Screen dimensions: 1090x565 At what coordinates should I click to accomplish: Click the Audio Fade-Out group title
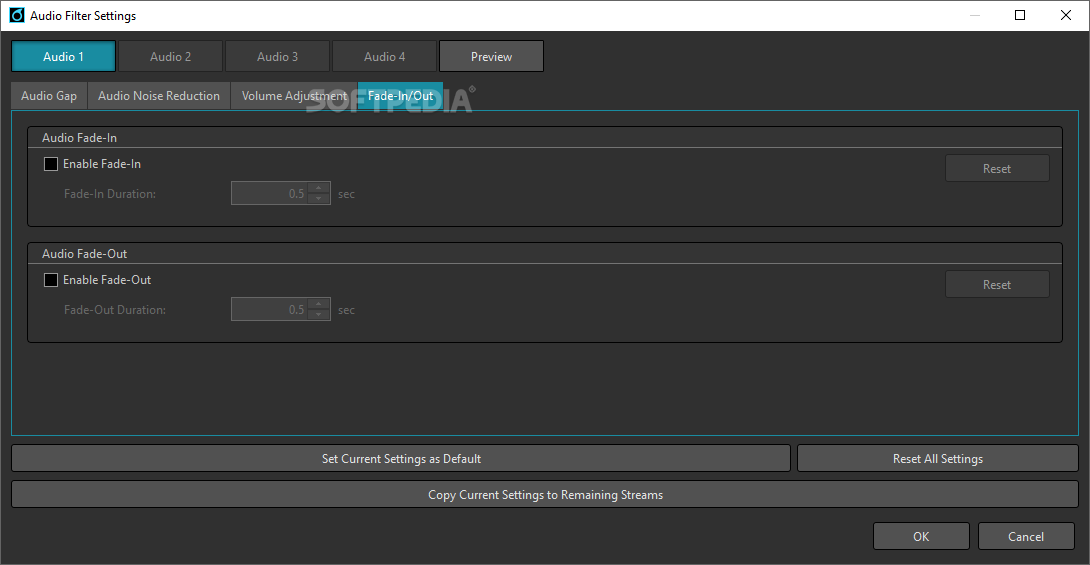[x=84, y=254]
